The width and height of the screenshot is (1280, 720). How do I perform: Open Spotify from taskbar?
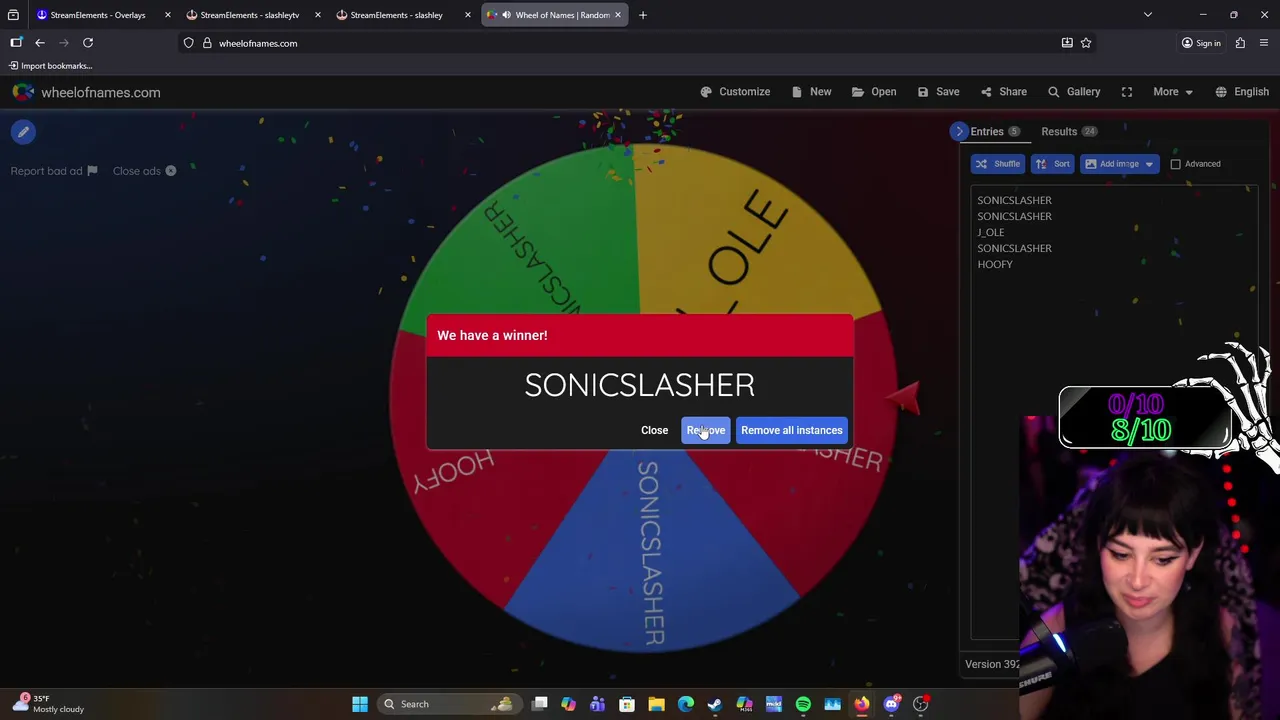coord(803,704)
